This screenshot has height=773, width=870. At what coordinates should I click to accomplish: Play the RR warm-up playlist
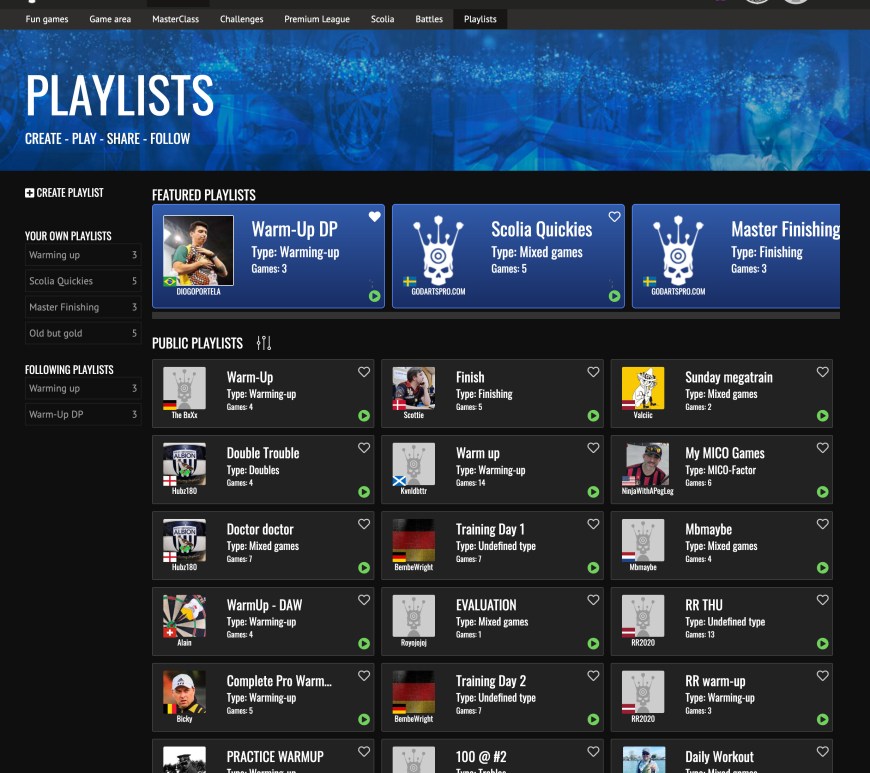coord(822,719)
